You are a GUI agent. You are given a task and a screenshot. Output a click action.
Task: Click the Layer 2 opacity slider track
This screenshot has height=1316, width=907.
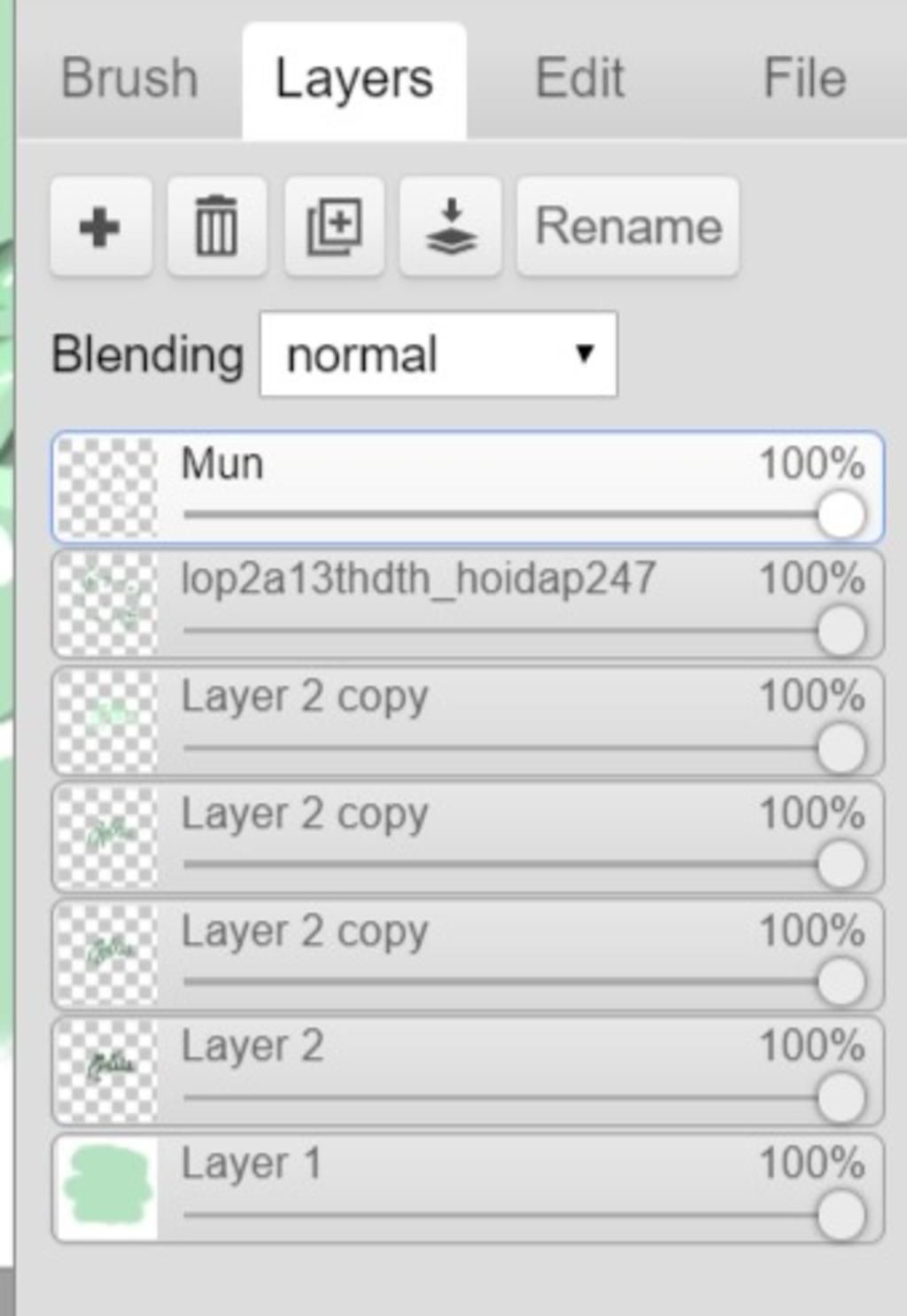click(496, 1098)
